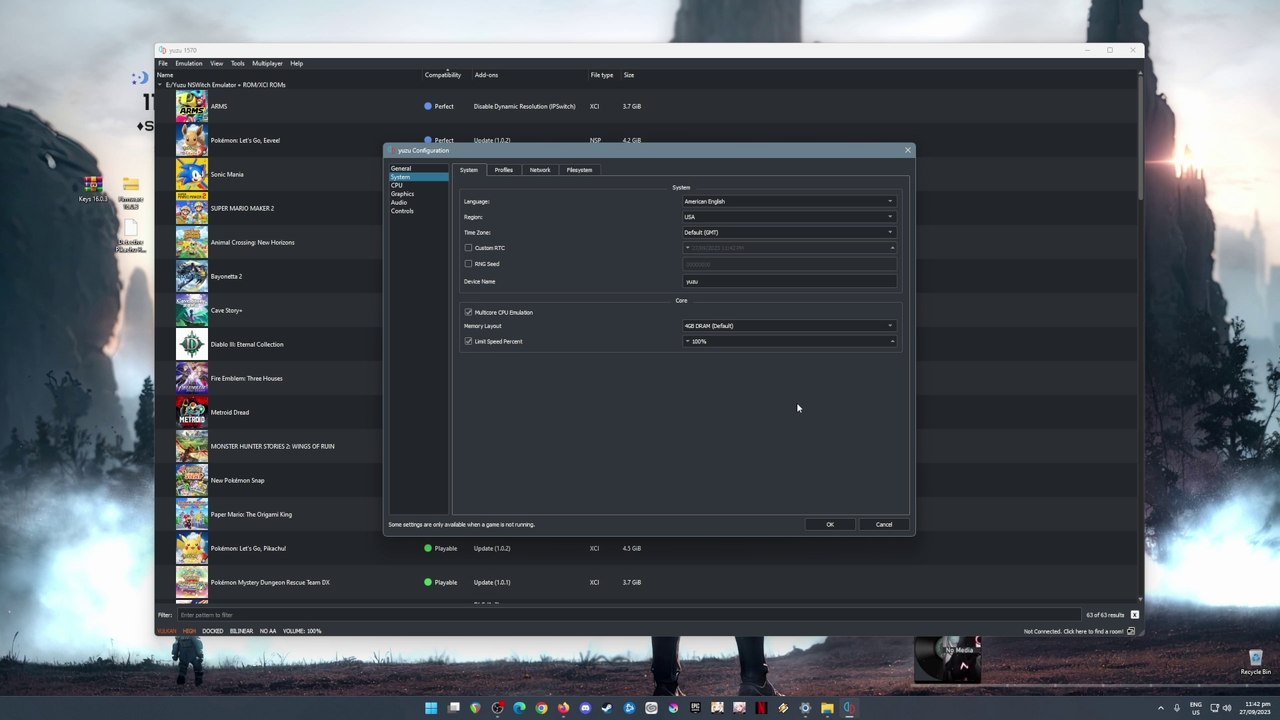Image resolution: width=1280 pixels, height=720 pixels.
Task: Switch to the Profiles tab
Action: point(503,170)
